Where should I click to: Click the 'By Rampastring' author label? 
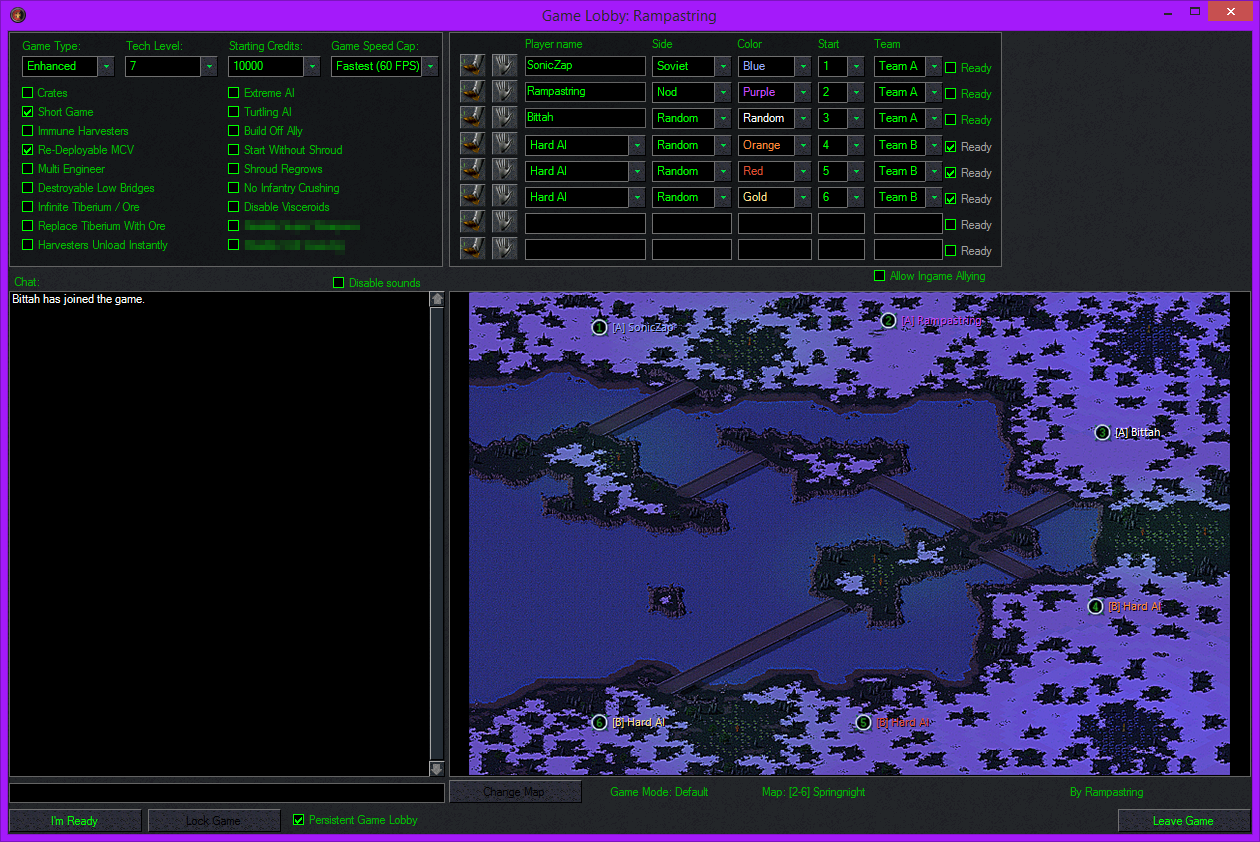tap(1106, 792)
